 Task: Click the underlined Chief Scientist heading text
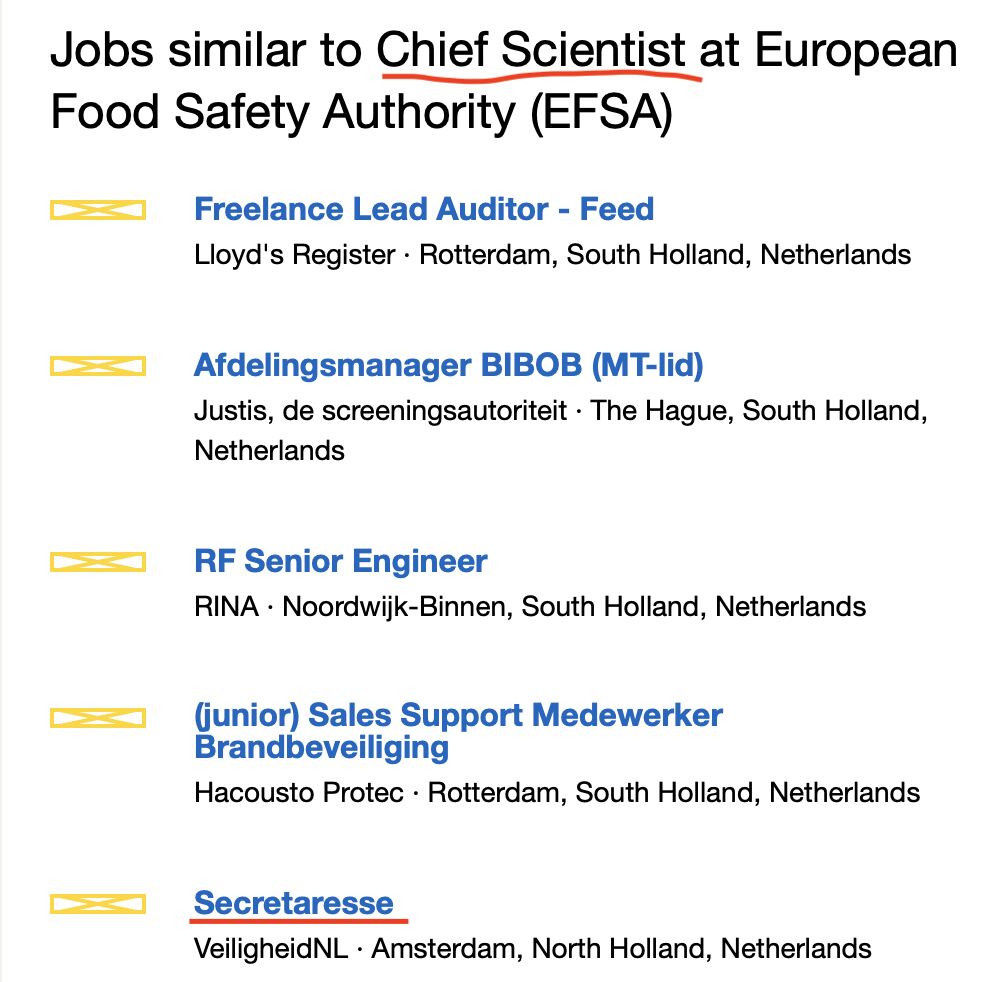[x=532, y=50]
